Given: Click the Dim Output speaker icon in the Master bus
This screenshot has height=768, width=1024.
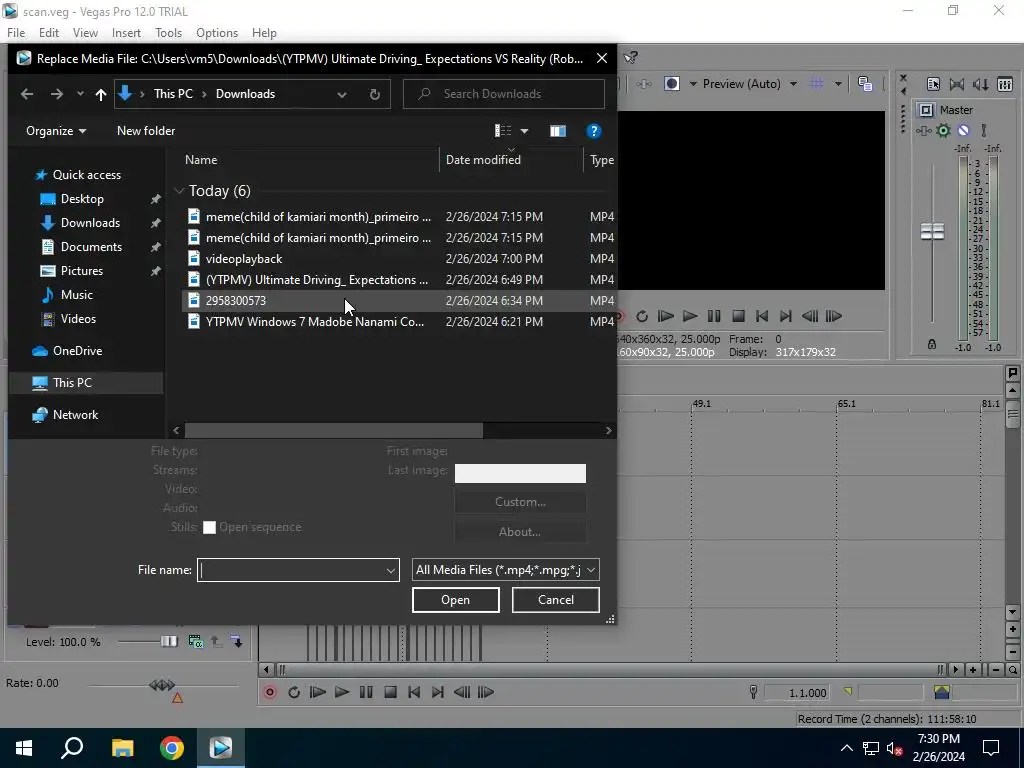Looking at the screenshot, I should coord(981,84).
